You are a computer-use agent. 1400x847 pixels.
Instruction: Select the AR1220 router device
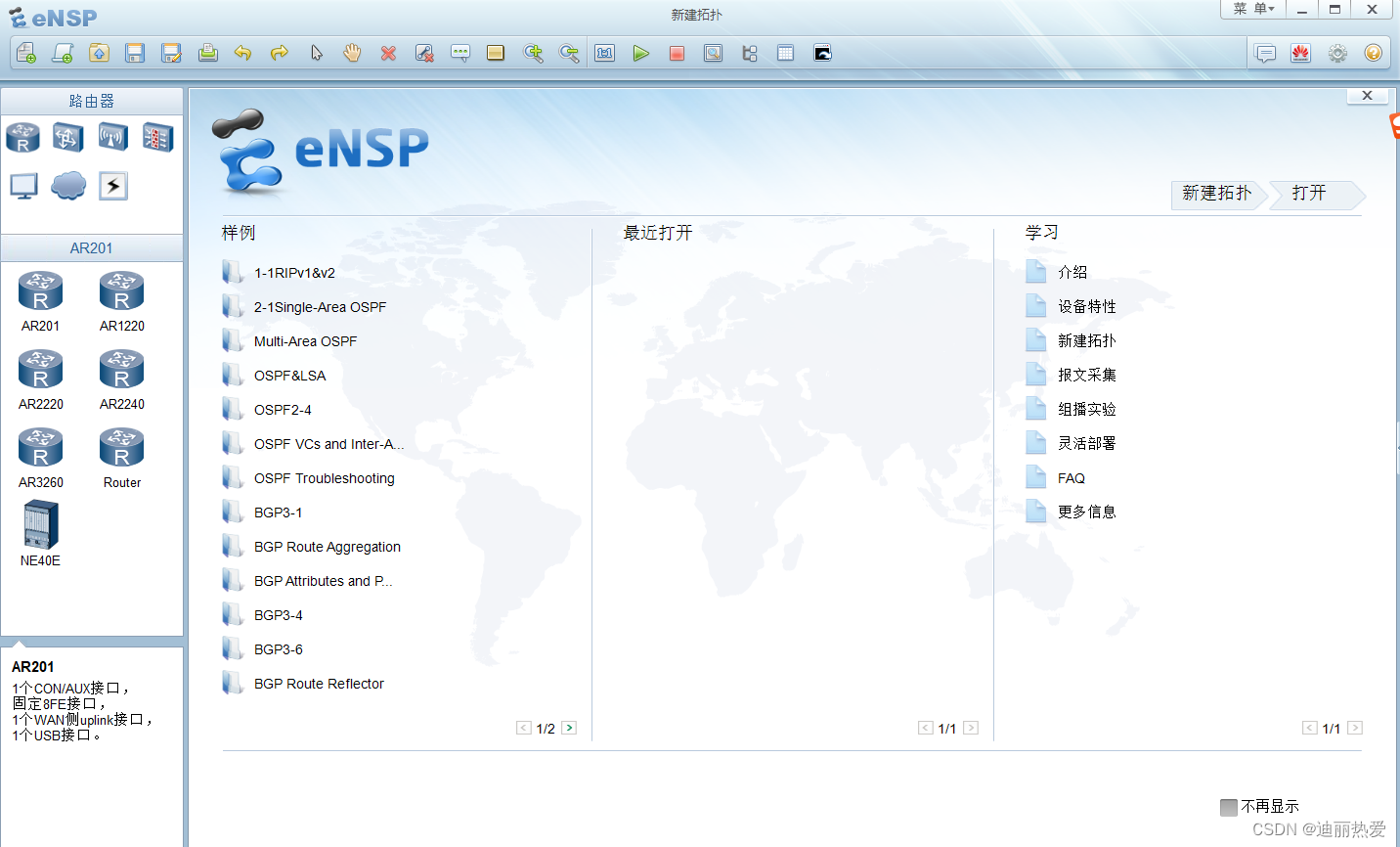point(121,301)
